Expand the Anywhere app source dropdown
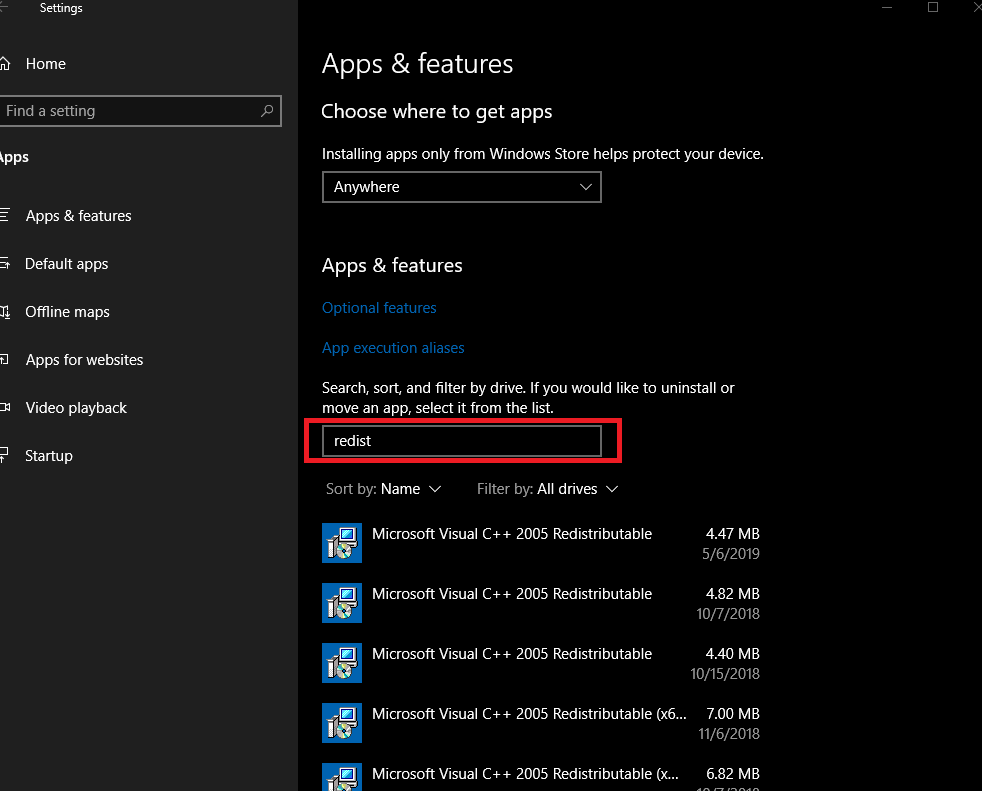Screen dimensions: 982x791 pos(462,187)
